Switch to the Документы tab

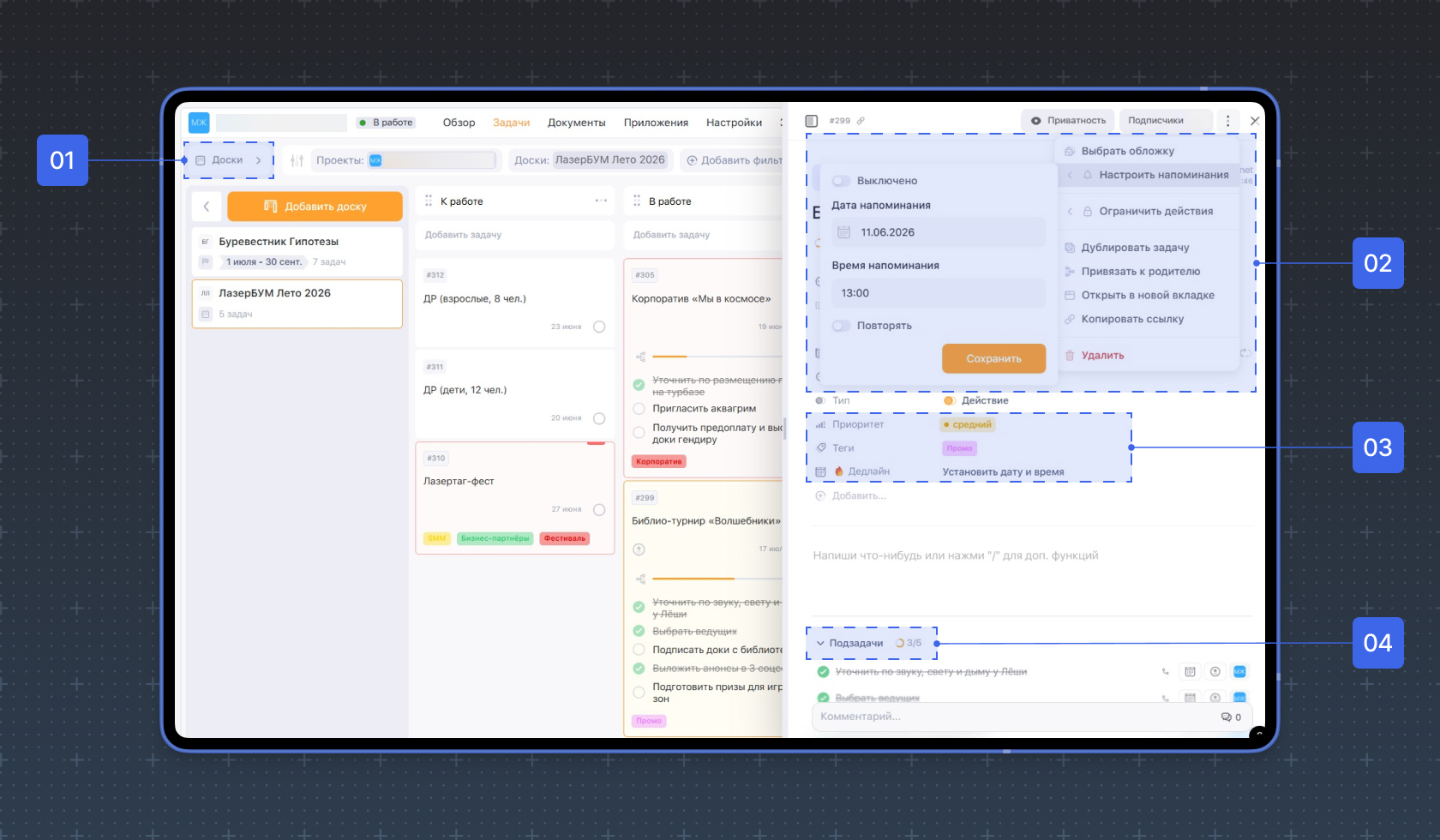coord(576,123)
